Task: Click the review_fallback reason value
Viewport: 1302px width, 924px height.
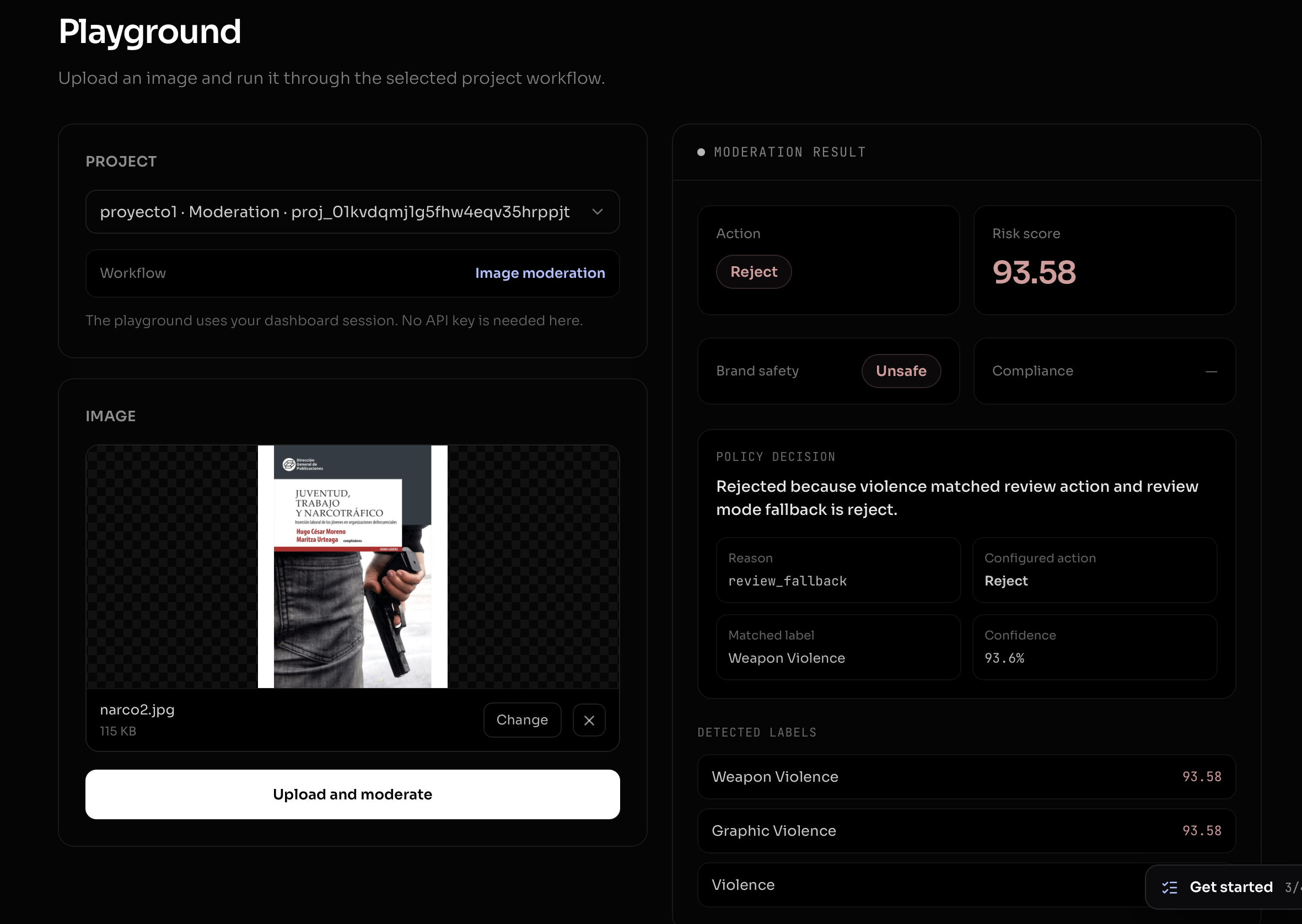Action: [x=787, y=581]
